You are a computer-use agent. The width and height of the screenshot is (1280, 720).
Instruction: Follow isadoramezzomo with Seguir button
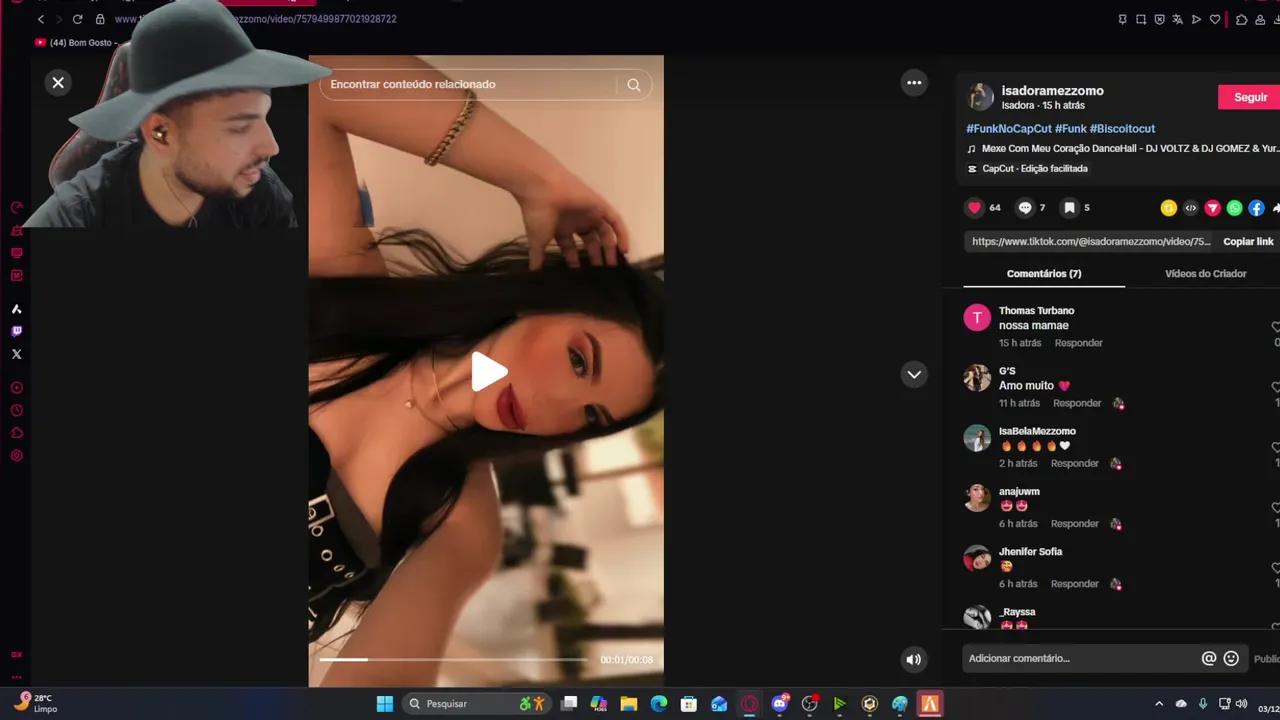pyautogui.click(x=1249, y=97)
